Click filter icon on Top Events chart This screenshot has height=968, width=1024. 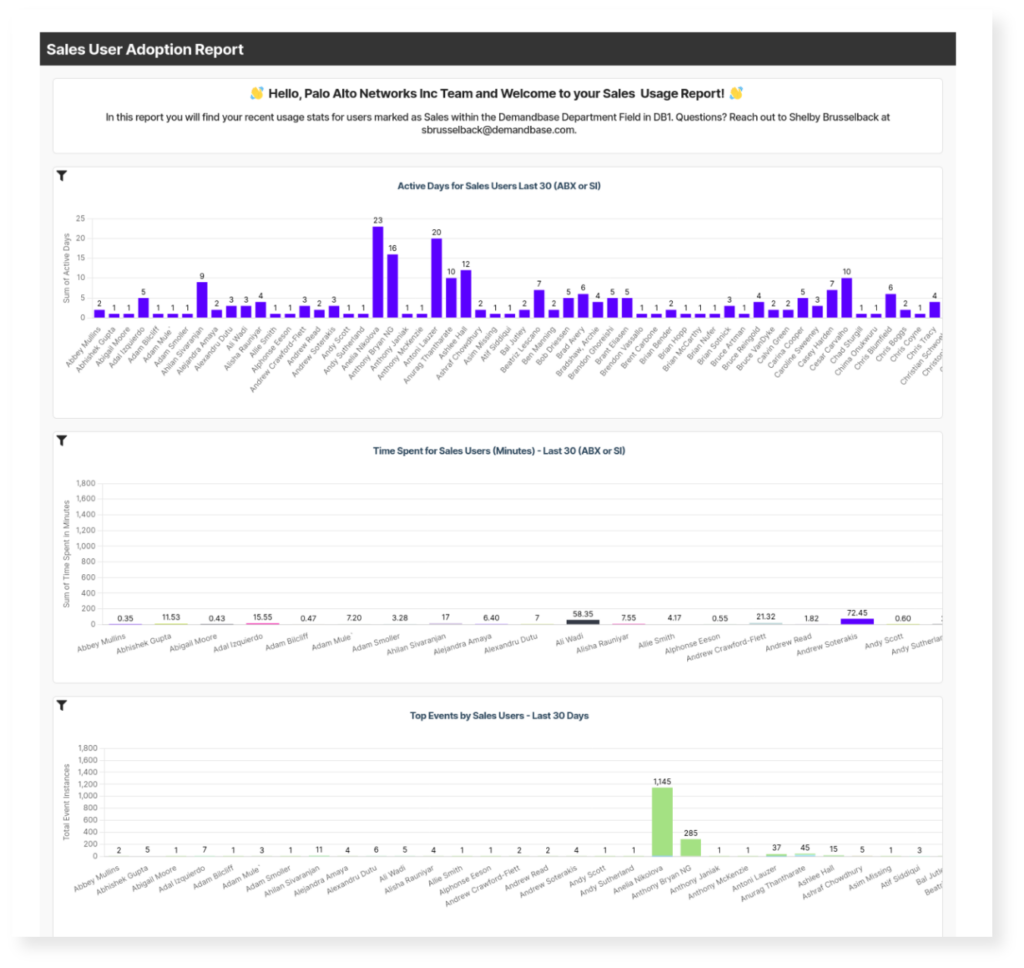(62, 705)
